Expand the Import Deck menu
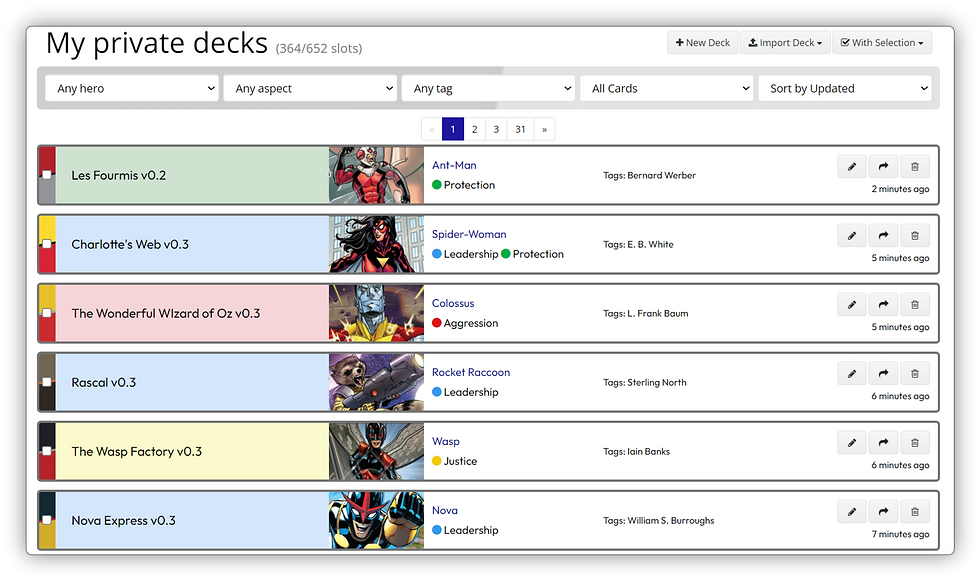The height and width of the screenshot is (581, 980). click(785, 42)
